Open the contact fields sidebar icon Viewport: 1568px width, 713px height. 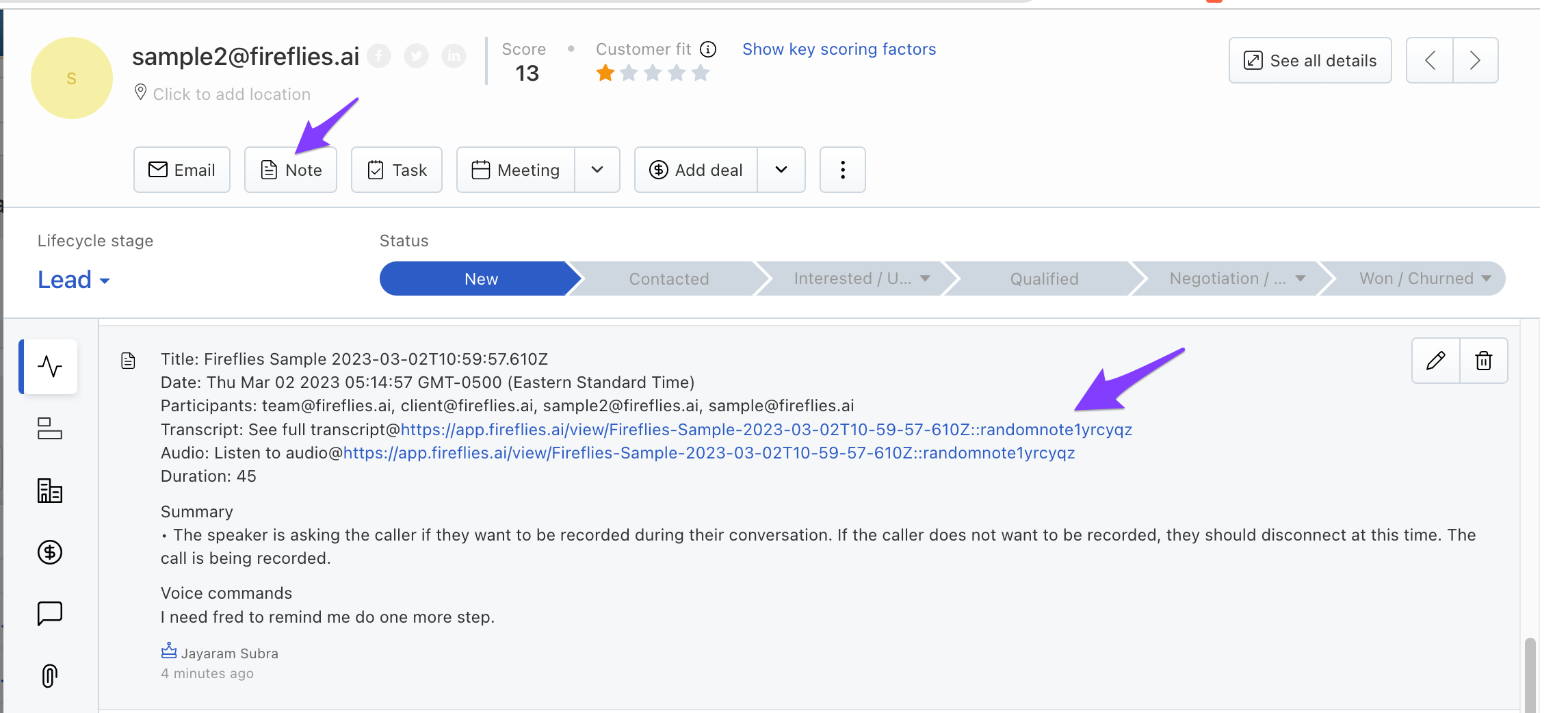pyautogui.click(x=49, y=428)
